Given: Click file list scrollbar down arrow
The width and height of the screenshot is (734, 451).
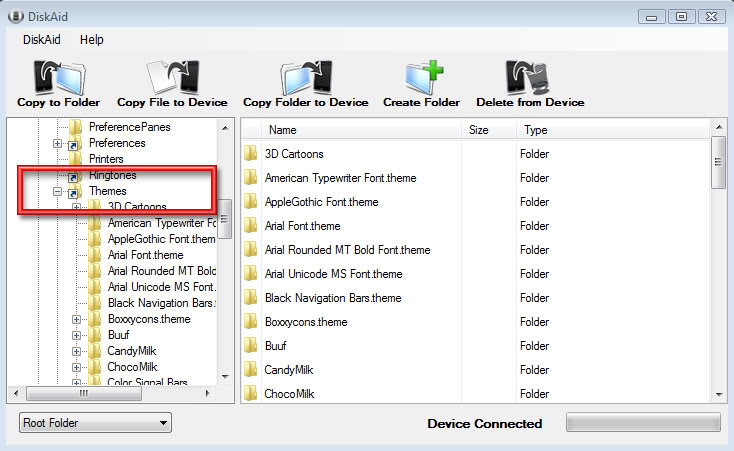Looking at the screenshot, I should (719, 395).
